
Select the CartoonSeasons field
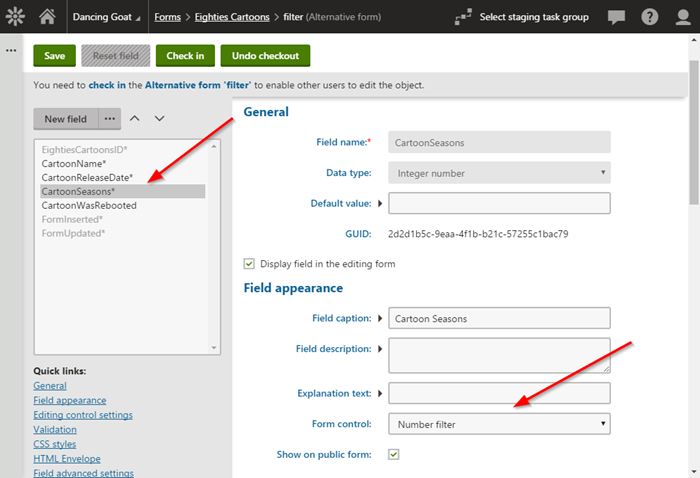point(122,191)
